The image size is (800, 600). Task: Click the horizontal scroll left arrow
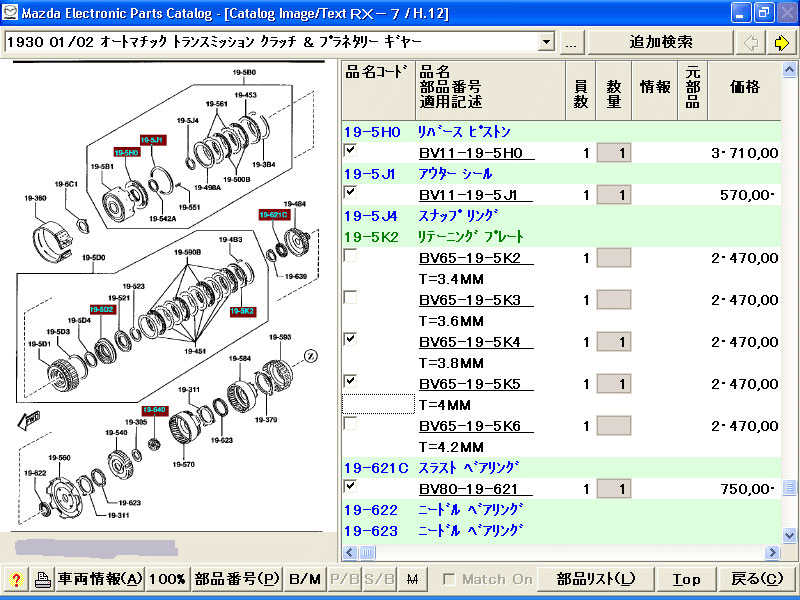pos(349,552)
